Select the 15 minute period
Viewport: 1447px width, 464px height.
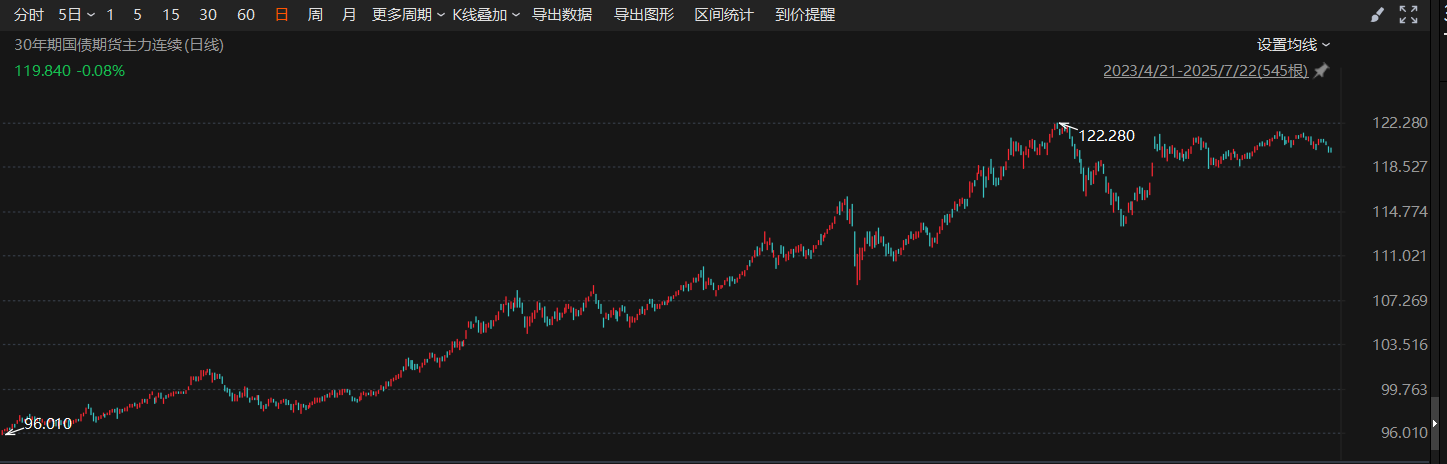[171, 15]
